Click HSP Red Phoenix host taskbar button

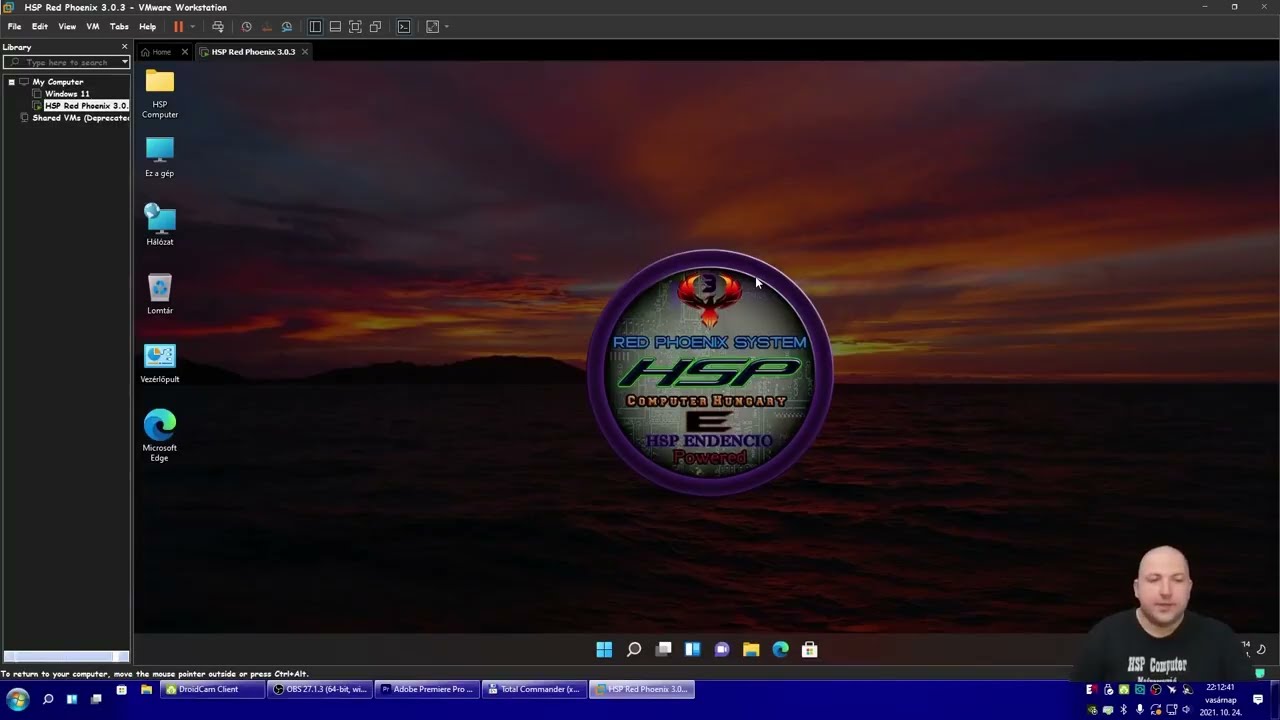pos(641,689)
